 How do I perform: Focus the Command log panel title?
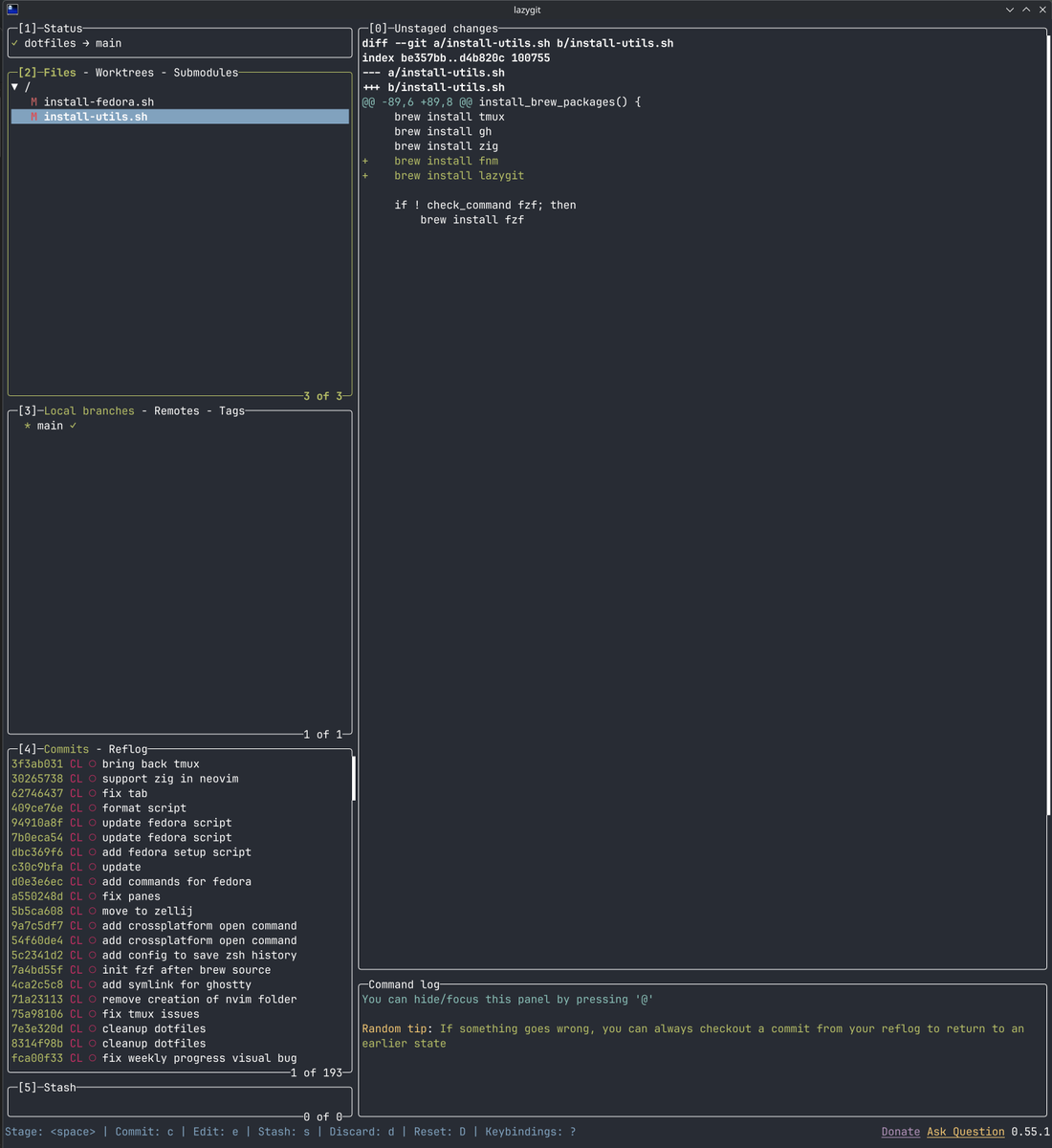point(404,984)
